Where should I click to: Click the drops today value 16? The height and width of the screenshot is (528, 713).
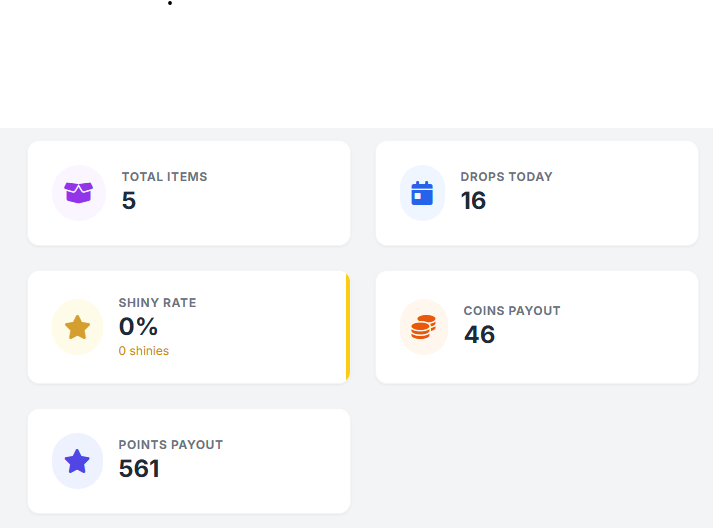(x=473, y=201)
